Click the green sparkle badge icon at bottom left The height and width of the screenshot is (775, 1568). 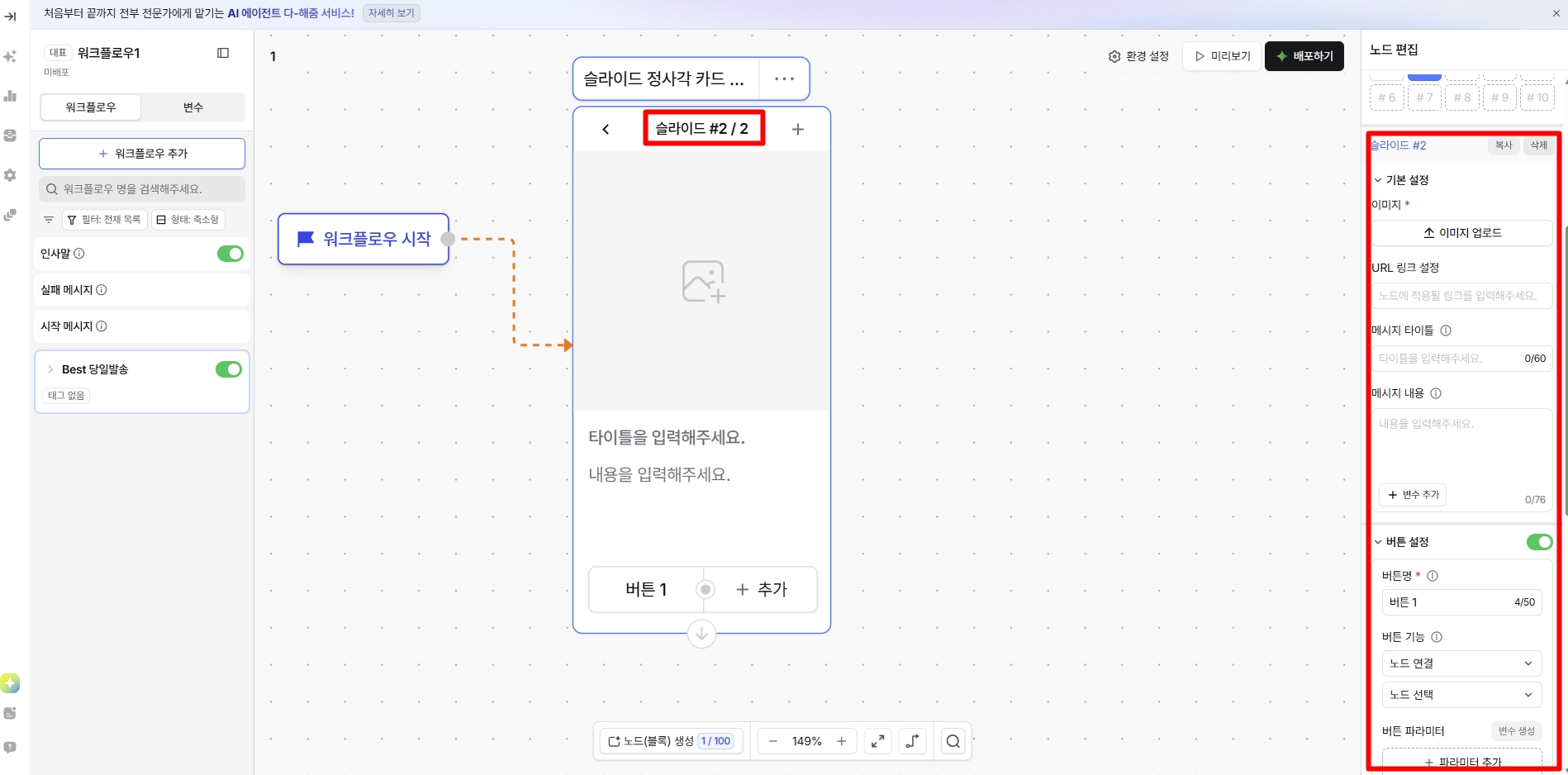pyautogui.click(x=10, y=683)
